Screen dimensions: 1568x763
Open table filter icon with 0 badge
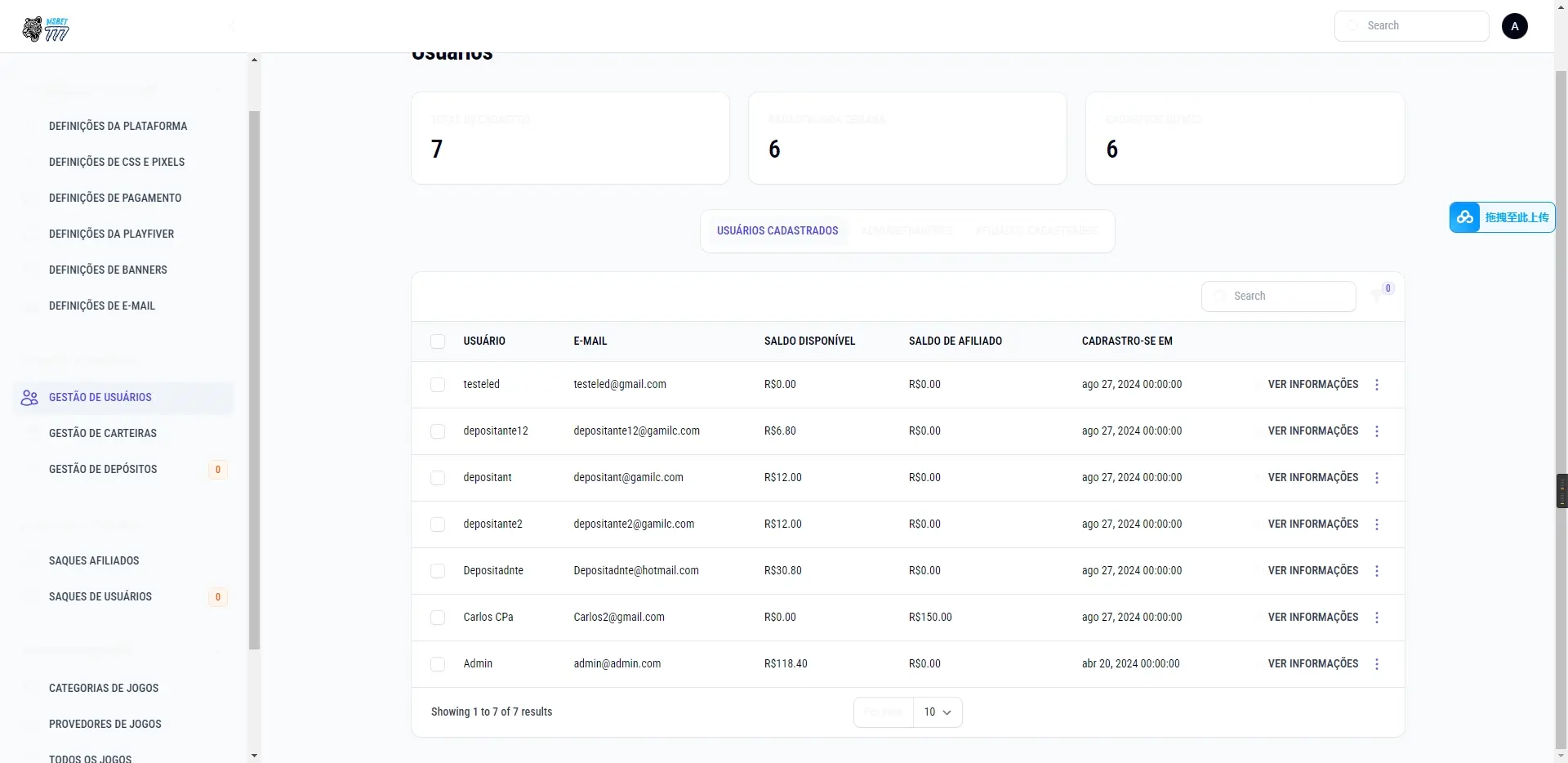tap(1378, 297)
